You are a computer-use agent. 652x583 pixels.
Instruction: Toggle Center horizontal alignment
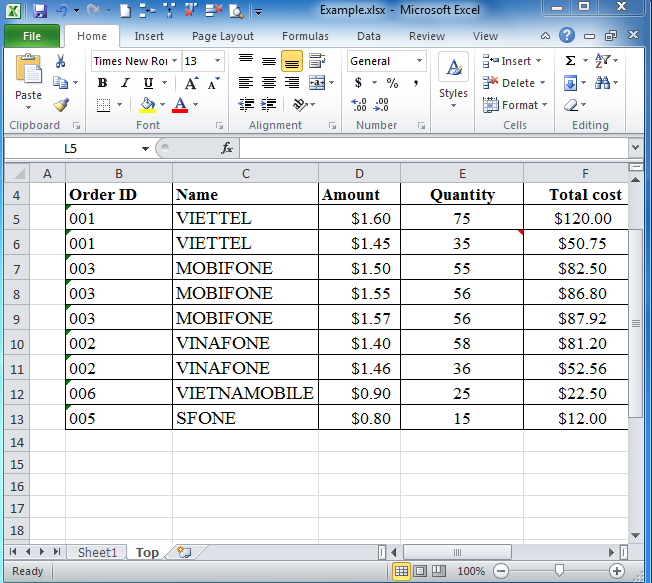269,83
